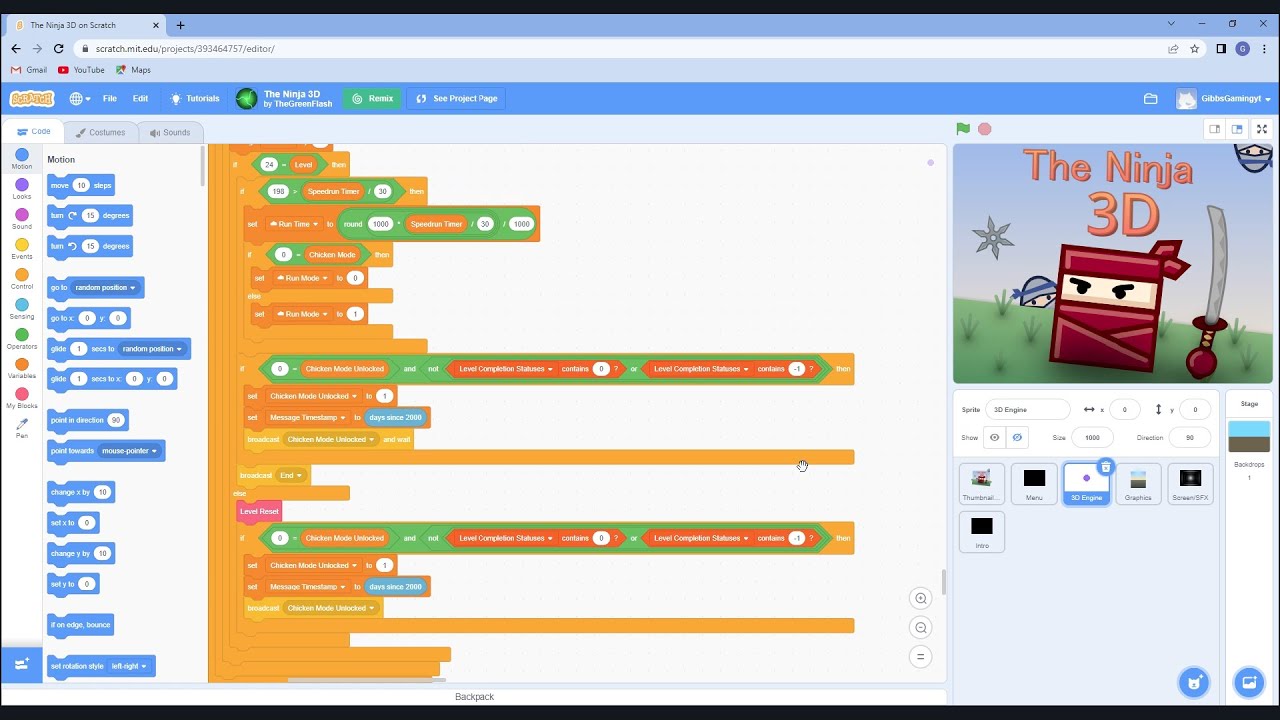Switch to small stage layout
Viewport: 1280px width, 720px height.
click(1214, 129)
